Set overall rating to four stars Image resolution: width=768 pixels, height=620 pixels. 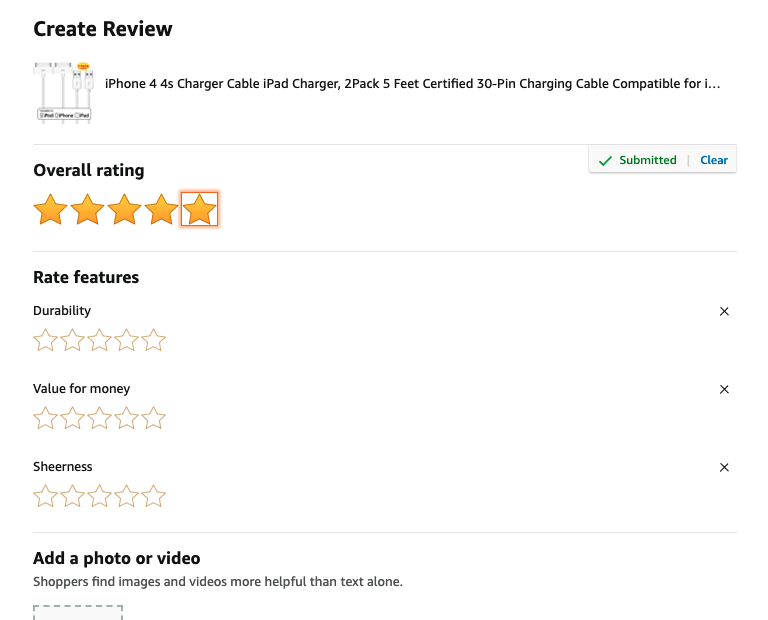tap(162, 210)
